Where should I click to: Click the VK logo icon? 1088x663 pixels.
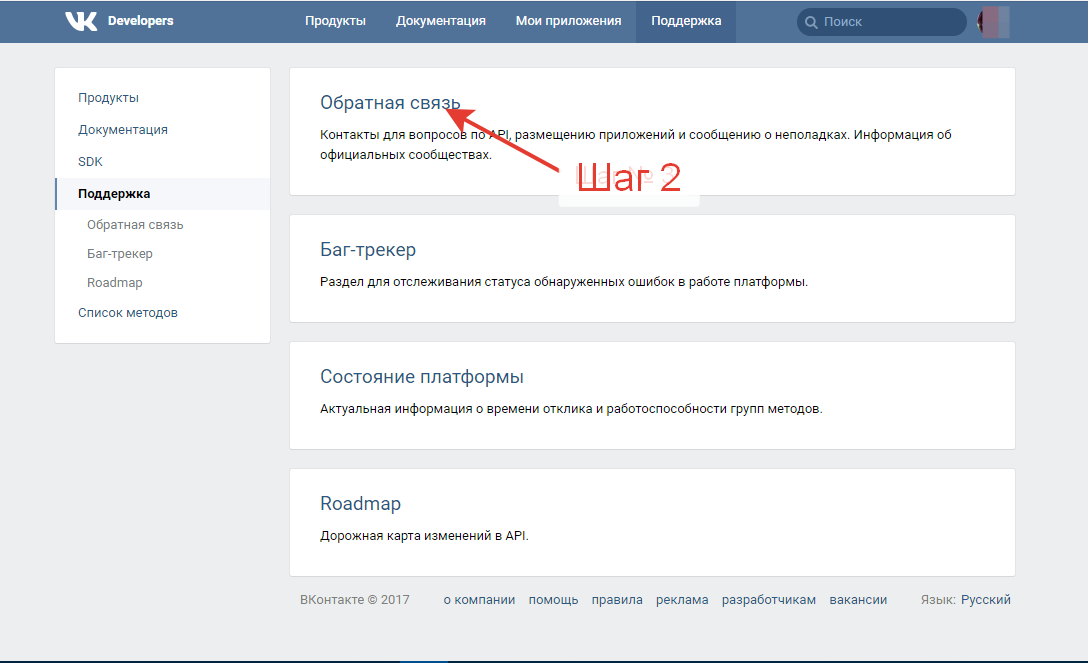(x=81, y=21)
